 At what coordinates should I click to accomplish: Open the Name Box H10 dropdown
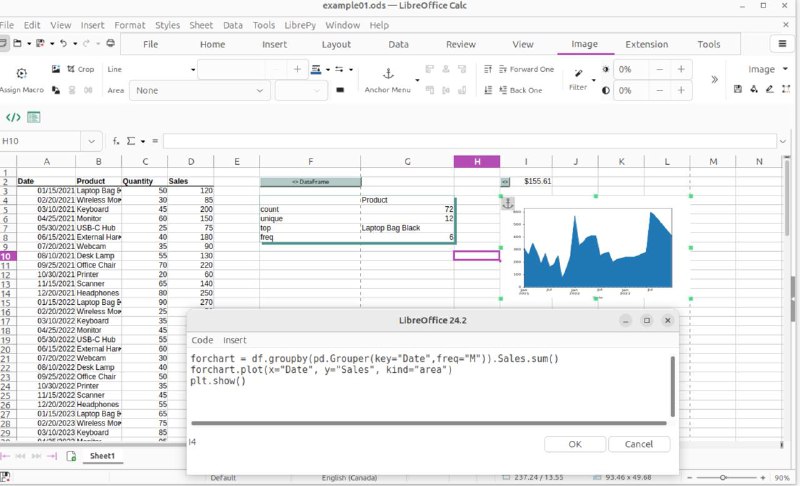[92, 141]
